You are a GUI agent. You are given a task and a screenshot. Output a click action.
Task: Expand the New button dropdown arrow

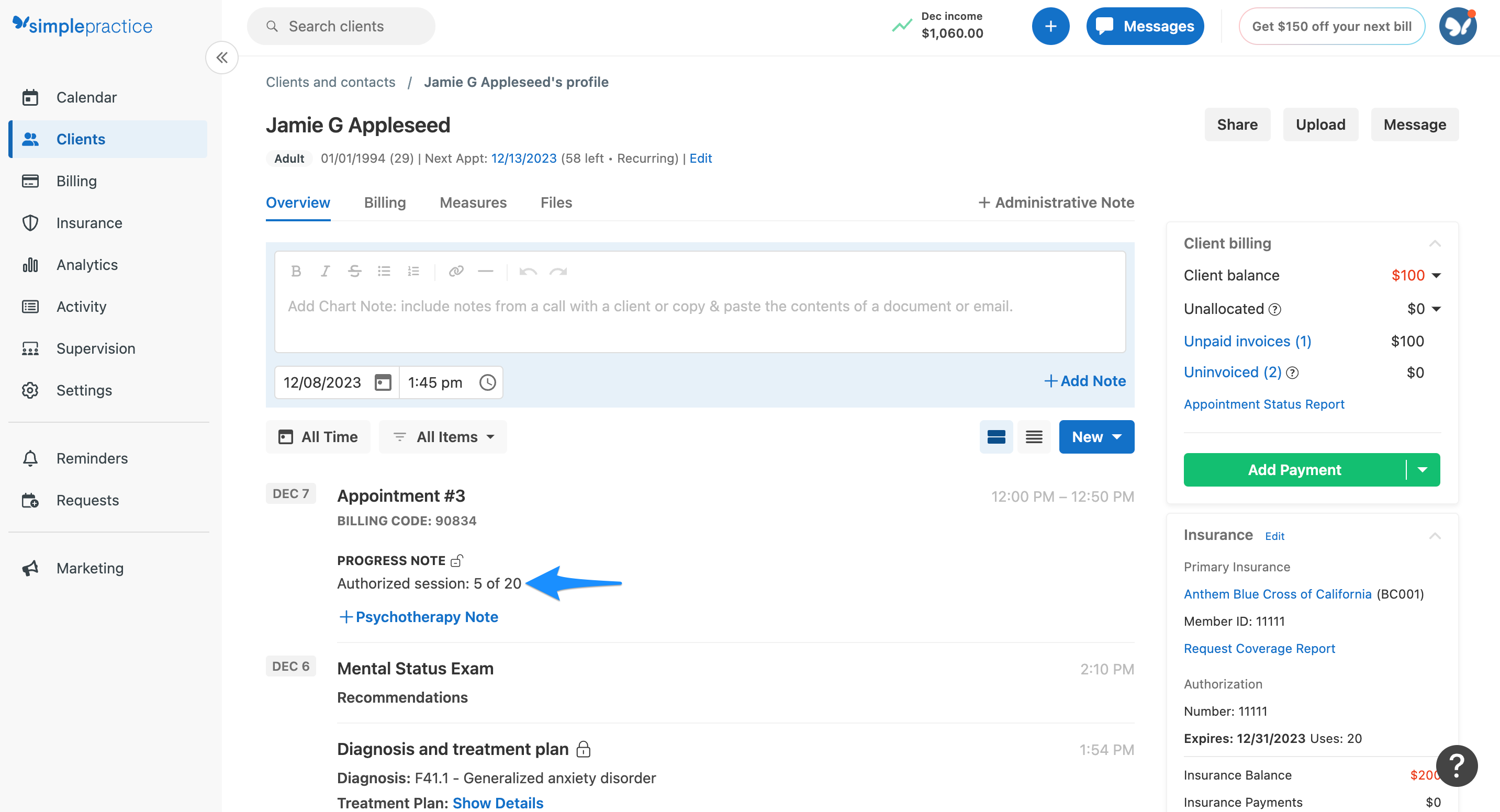coord(1117,436)
